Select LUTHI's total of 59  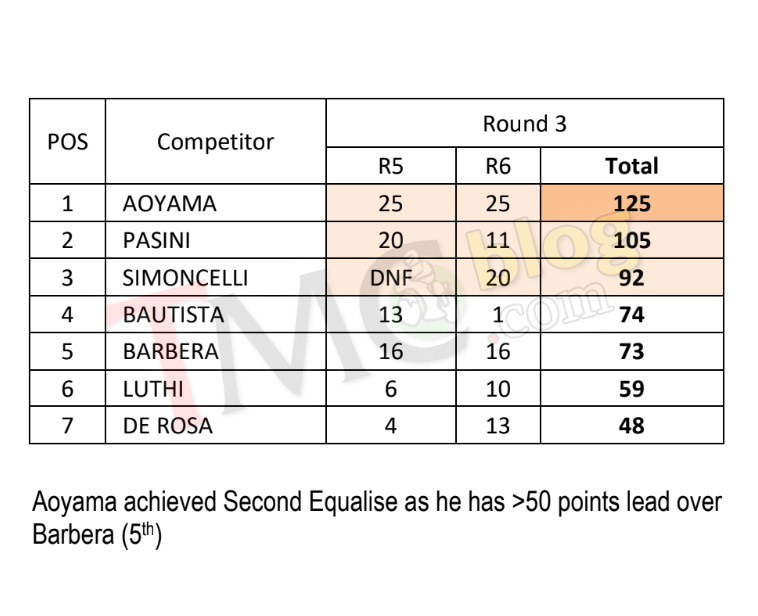pyautogui.click(x=632, y=389)
